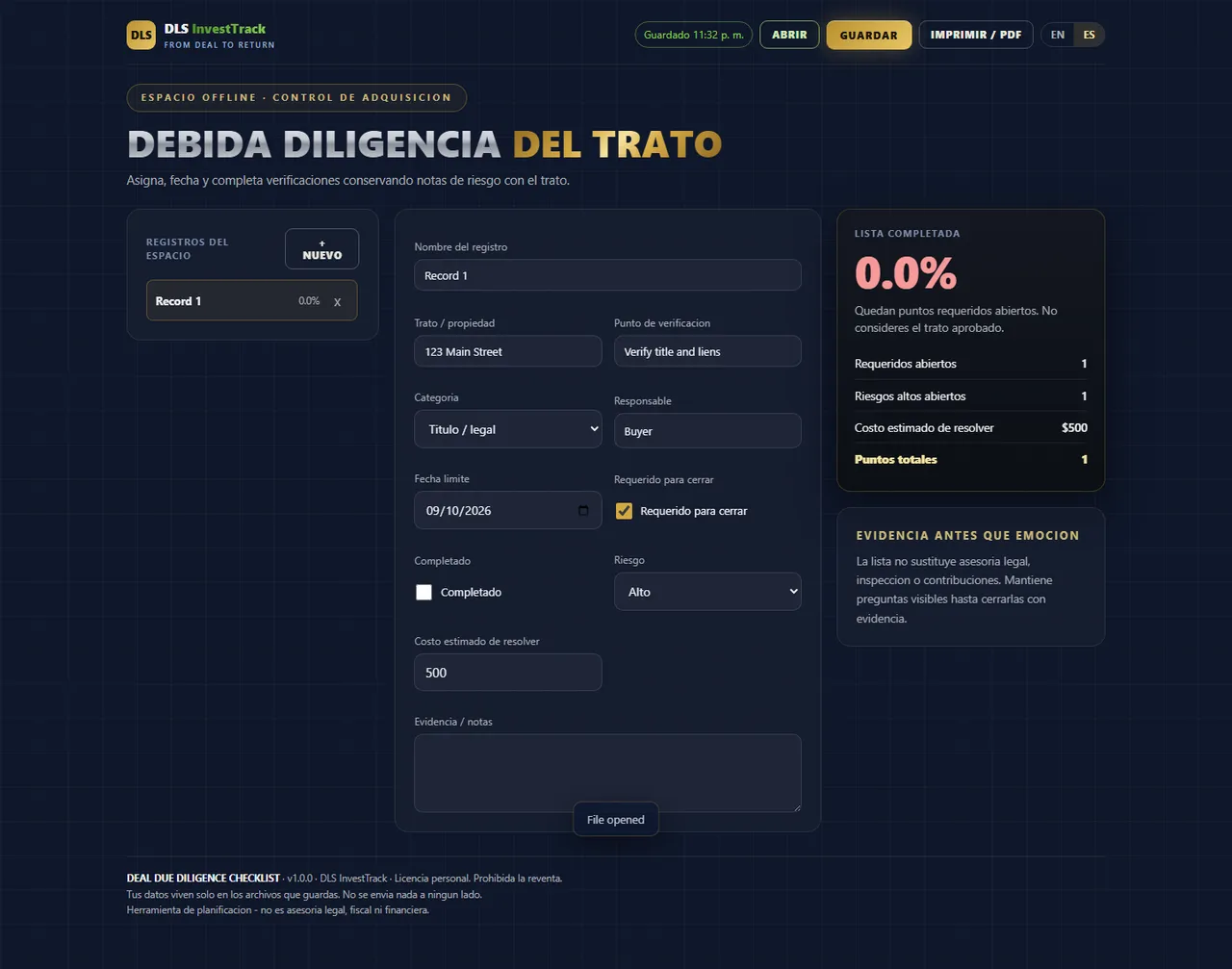
Task: Check the Completado checkbox
Action: tap(423, 592)
